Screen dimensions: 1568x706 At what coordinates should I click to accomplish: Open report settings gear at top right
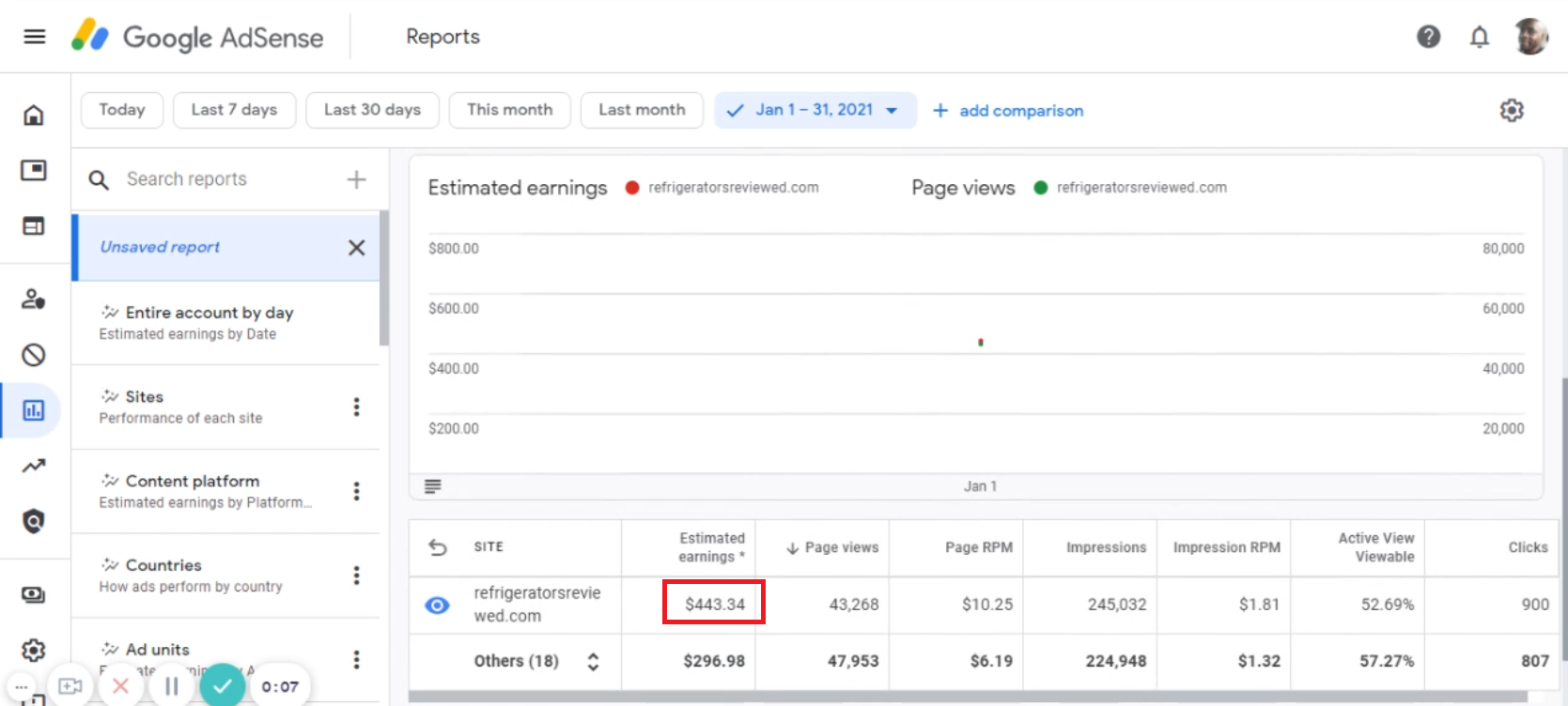(1512, 110)
